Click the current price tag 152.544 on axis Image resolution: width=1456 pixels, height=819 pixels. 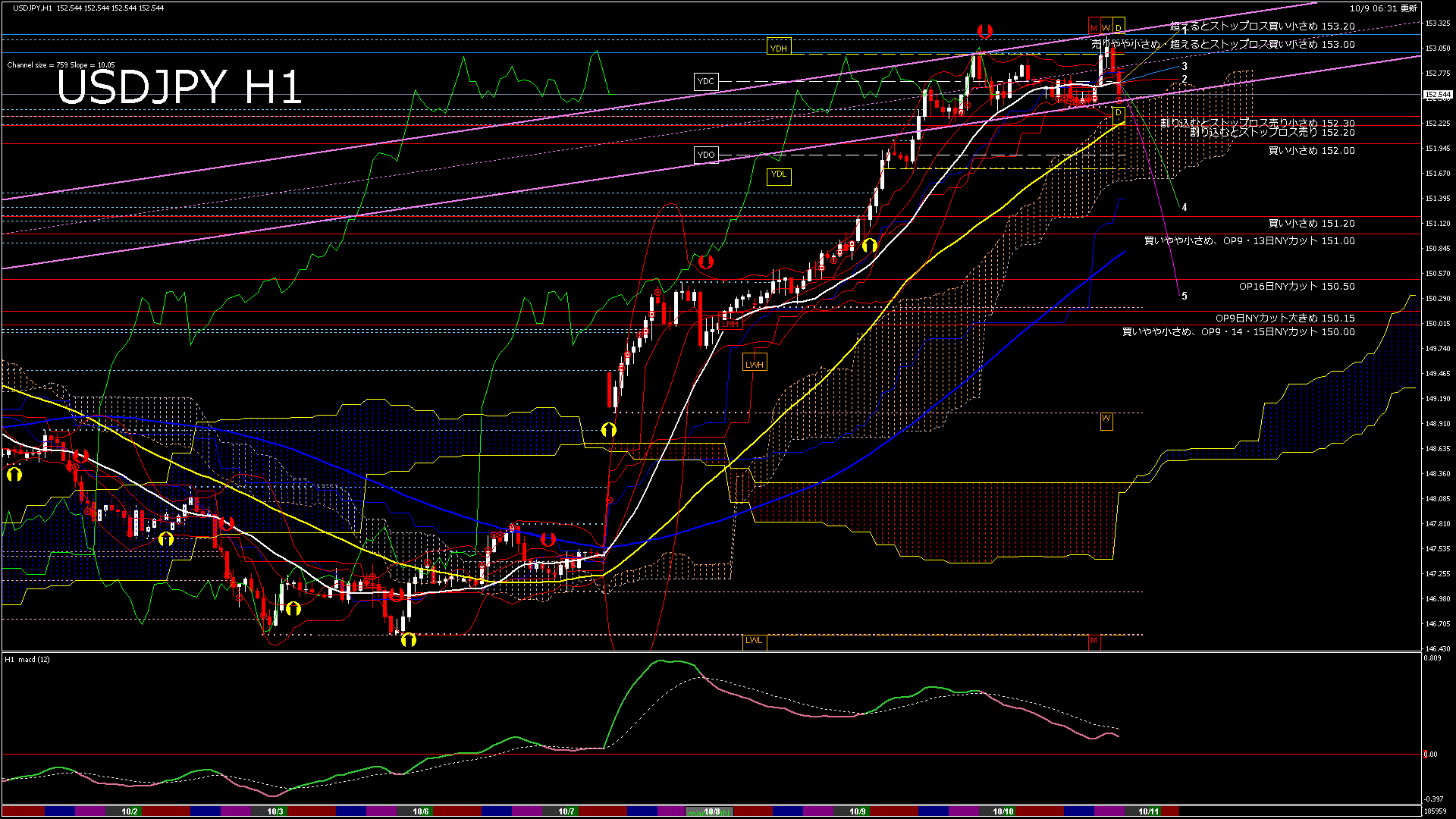point(1437,95)
